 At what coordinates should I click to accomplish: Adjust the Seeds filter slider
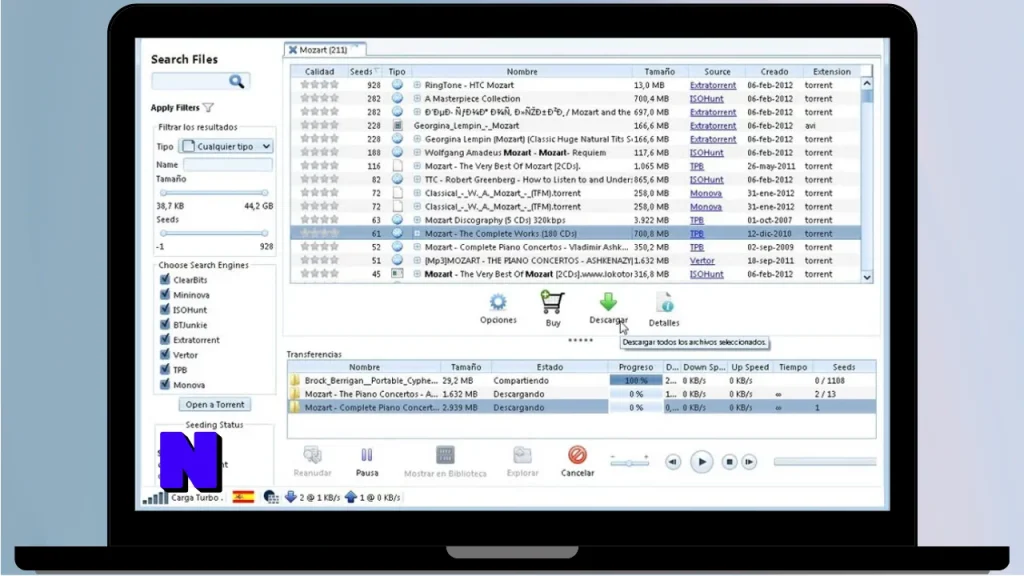[x=214, y=233]
